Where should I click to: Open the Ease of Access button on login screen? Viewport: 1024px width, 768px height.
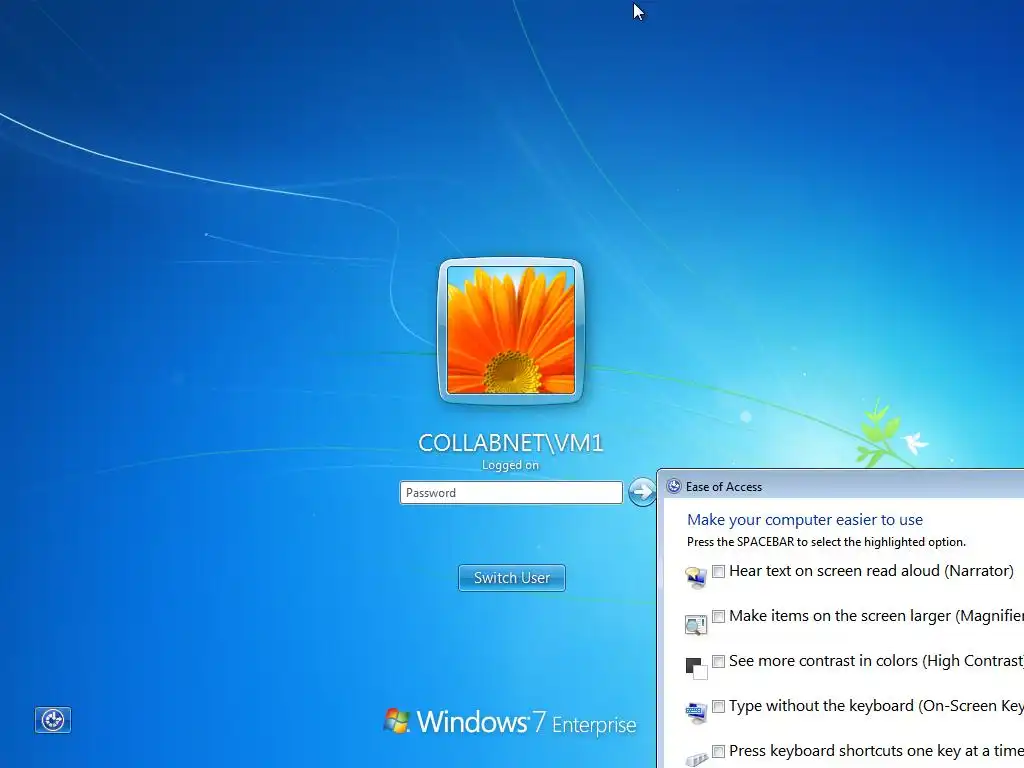tap(53, 720)
